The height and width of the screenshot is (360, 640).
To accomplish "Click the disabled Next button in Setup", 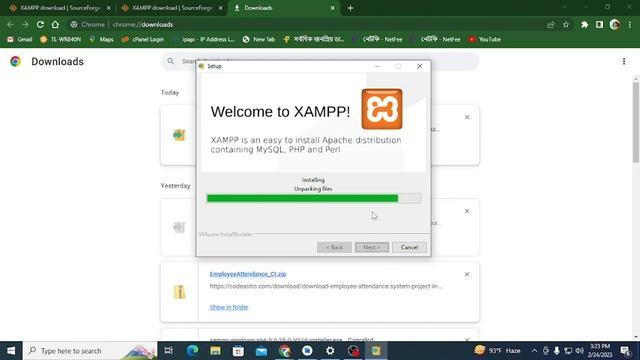I will point(371,247).
